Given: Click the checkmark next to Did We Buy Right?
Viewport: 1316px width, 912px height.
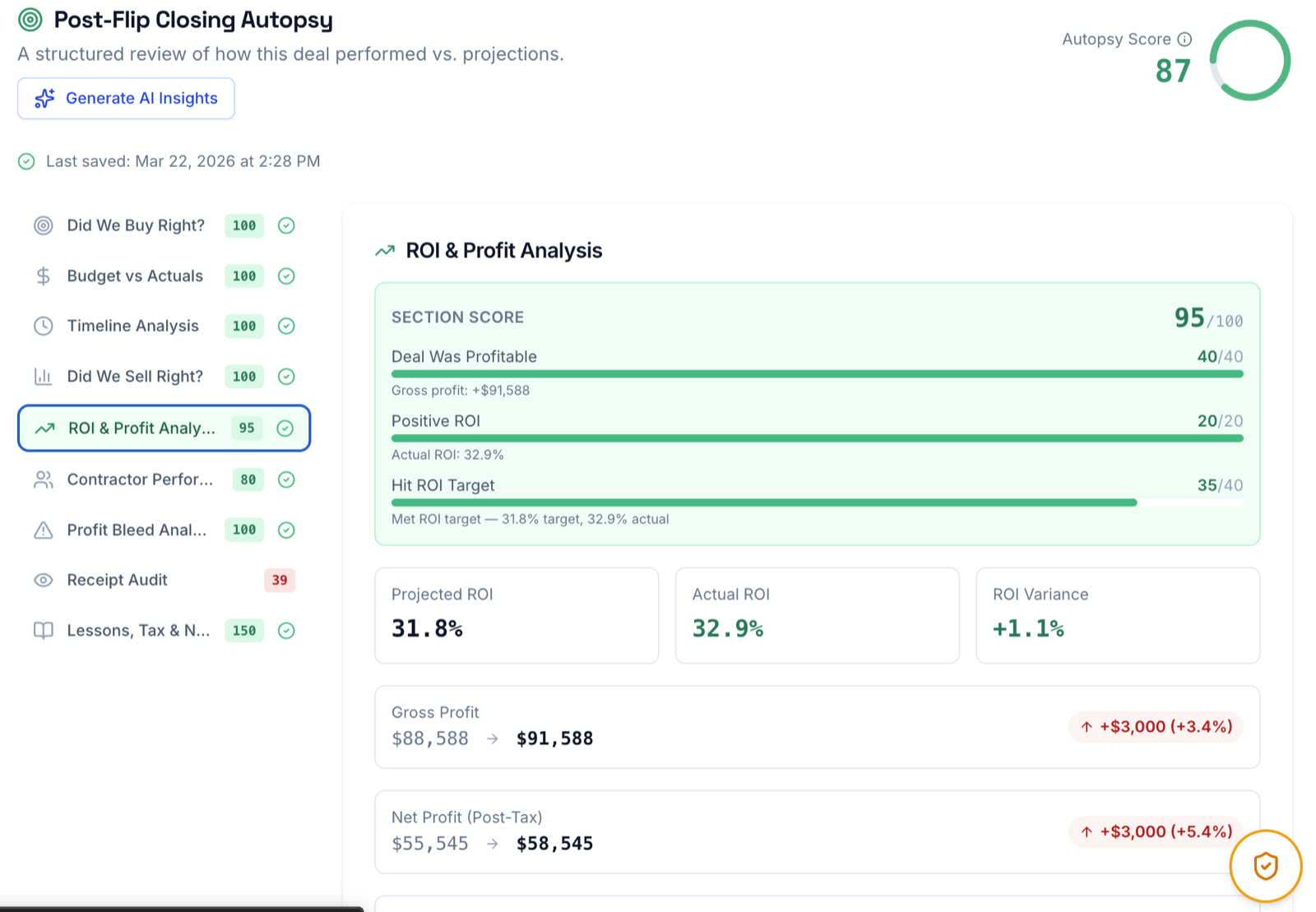Looking at the screenshot, I should click(286, 225).
